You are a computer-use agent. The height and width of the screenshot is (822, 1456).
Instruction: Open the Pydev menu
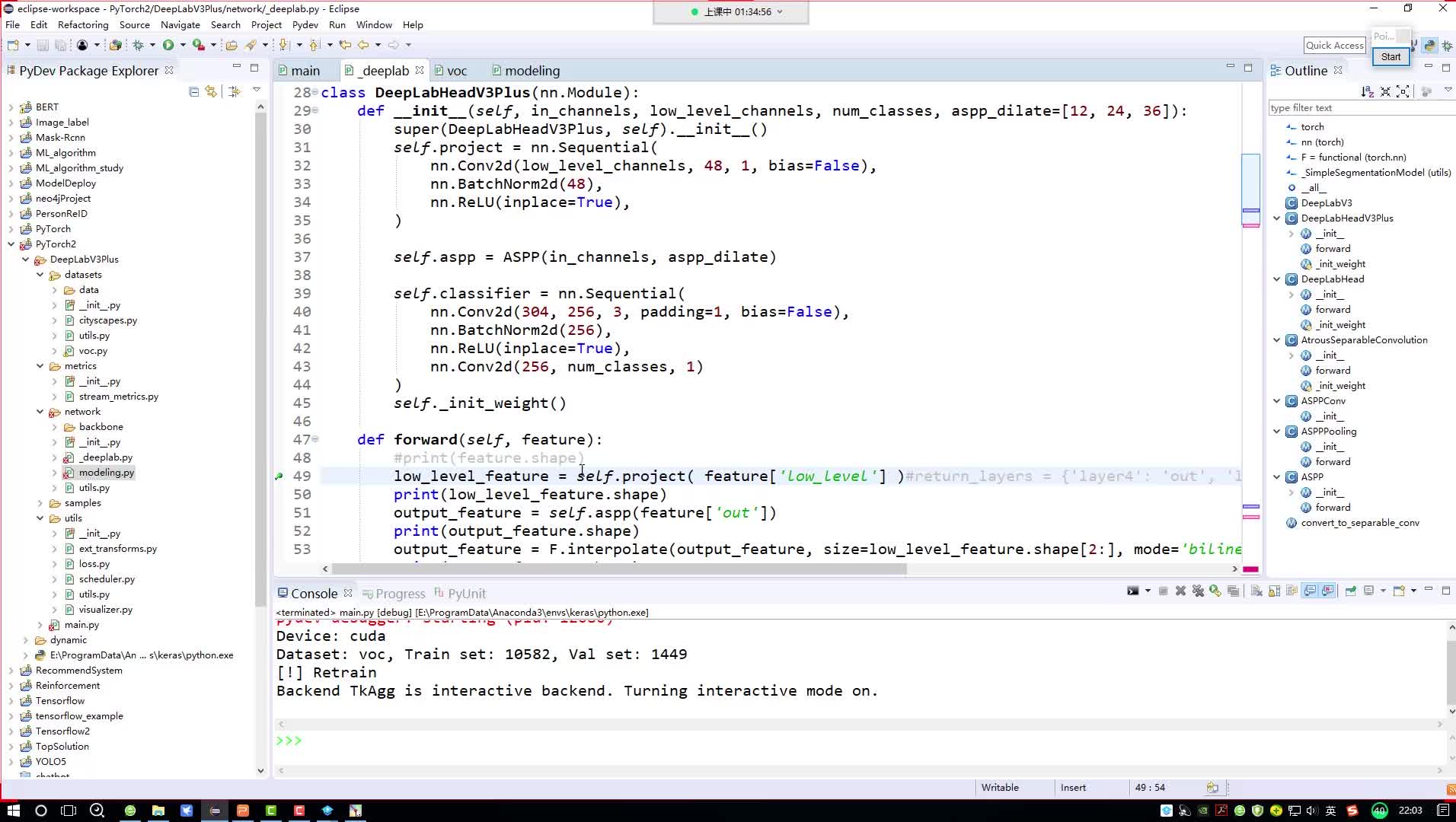[305, 24]
